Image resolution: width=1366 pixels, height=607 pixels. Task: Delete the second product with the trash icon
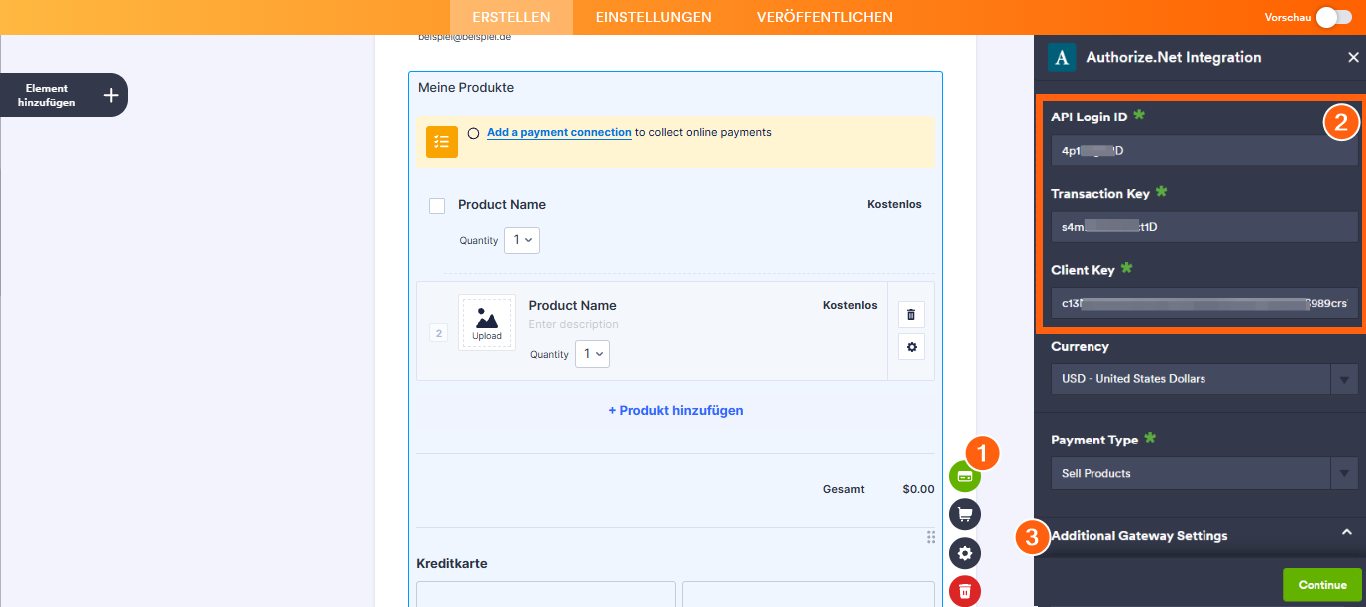pos(911,314)
